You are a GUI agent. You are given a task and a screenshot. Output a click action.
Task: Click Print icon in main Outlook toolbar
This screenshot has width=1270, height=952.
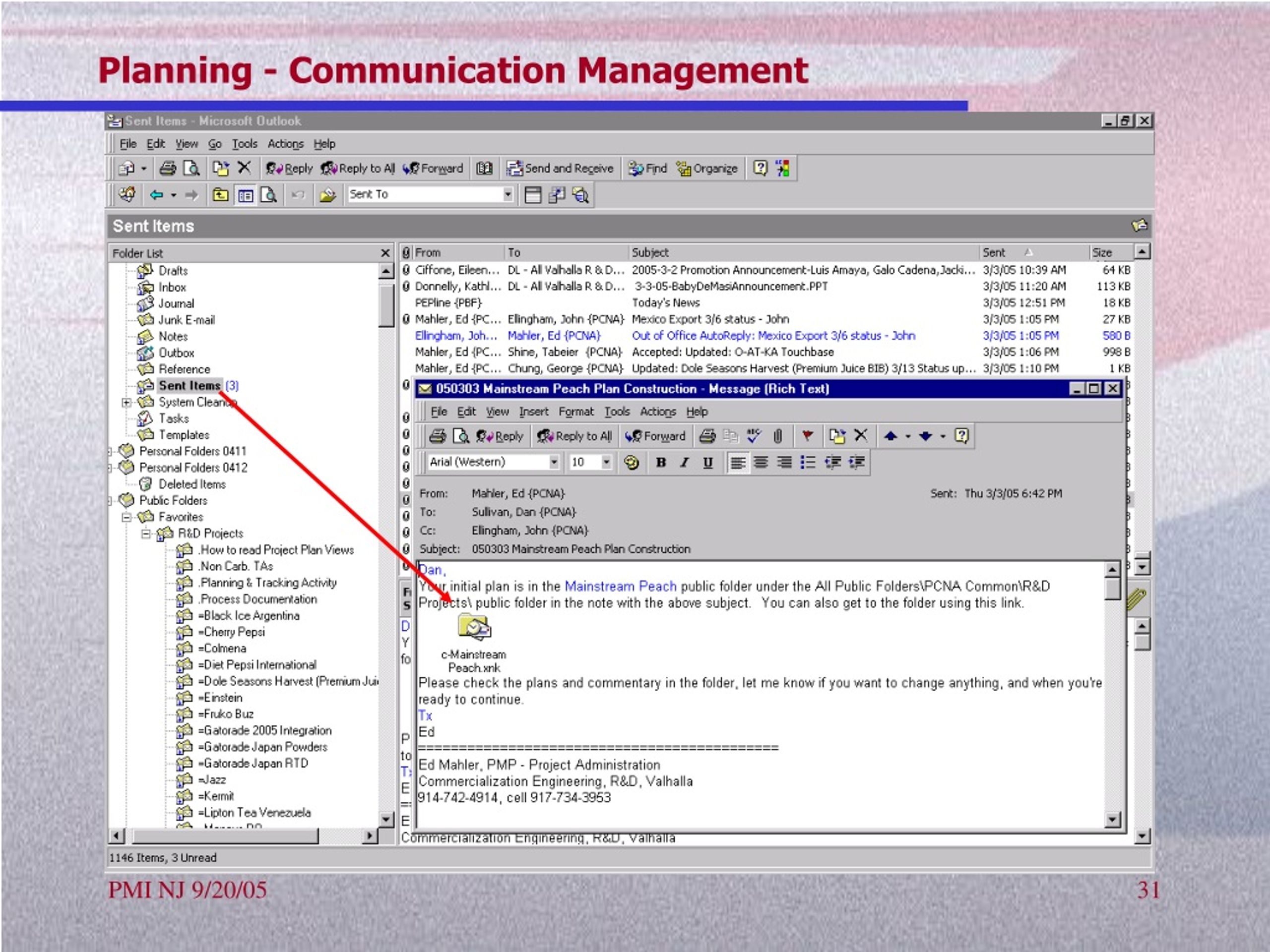click(168, 168)
